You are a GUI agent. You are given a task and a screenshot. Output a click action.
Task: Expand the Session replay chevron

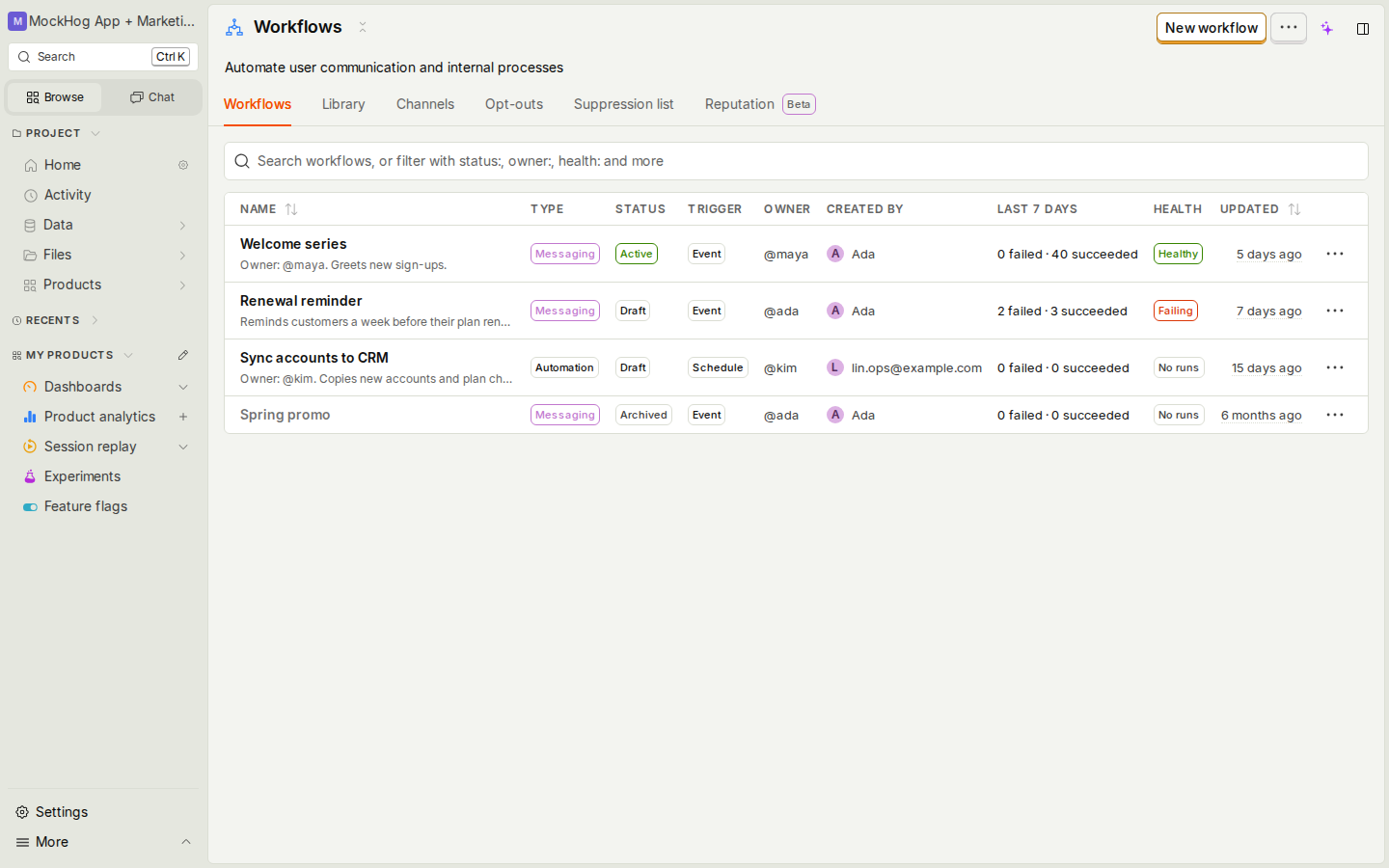183,447
